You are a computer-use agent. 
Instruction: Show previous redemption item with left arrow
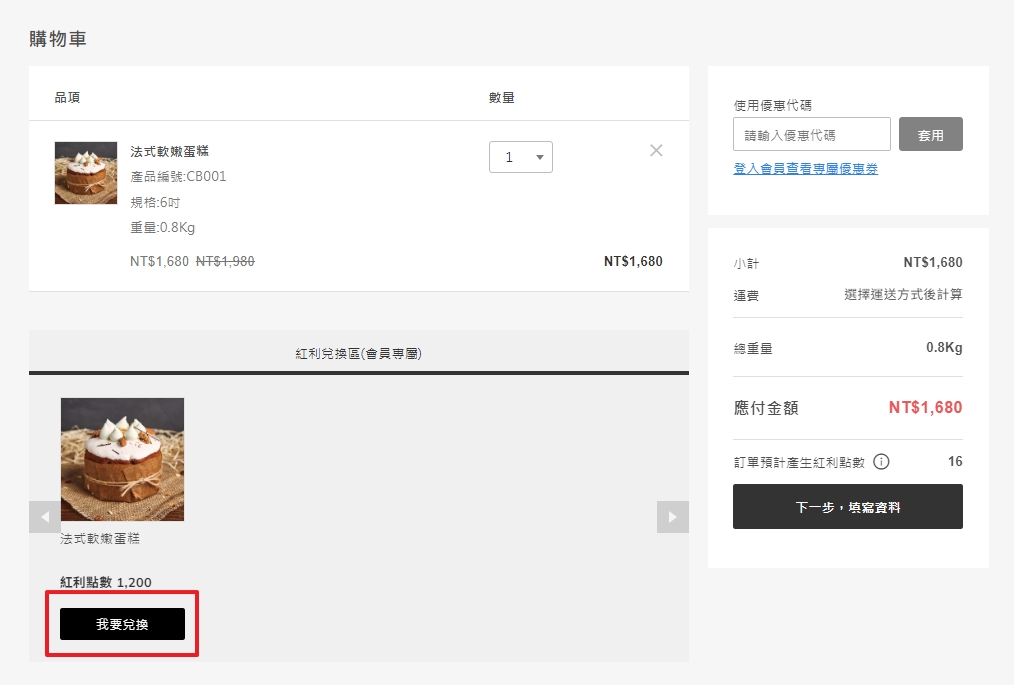pos(45,517)
